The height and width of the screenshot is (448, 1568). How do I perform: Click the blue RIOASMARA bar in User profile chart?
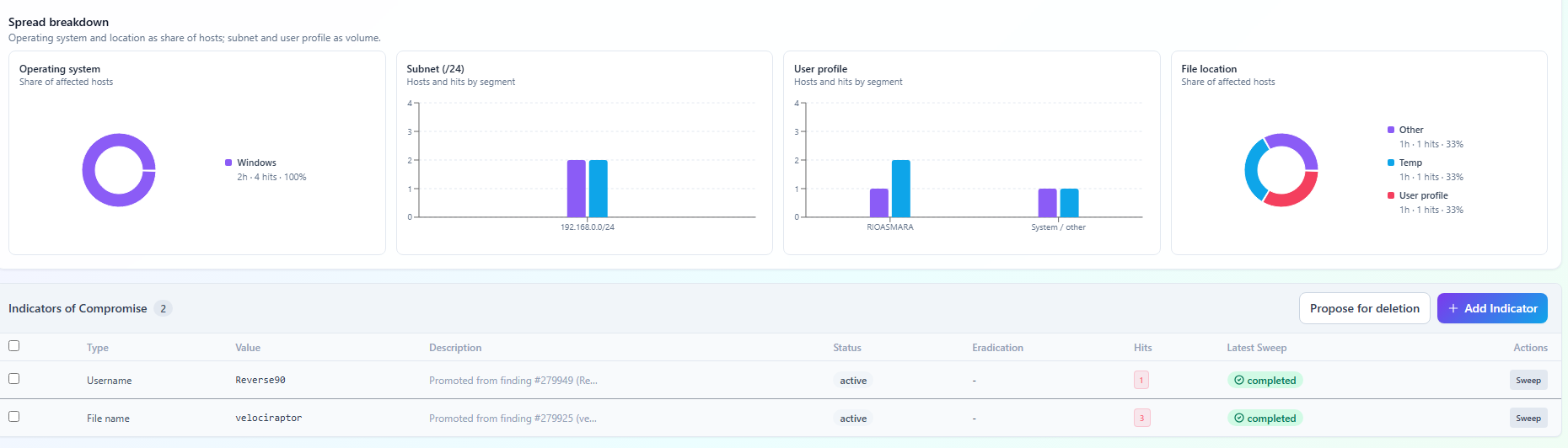(900, 189)
